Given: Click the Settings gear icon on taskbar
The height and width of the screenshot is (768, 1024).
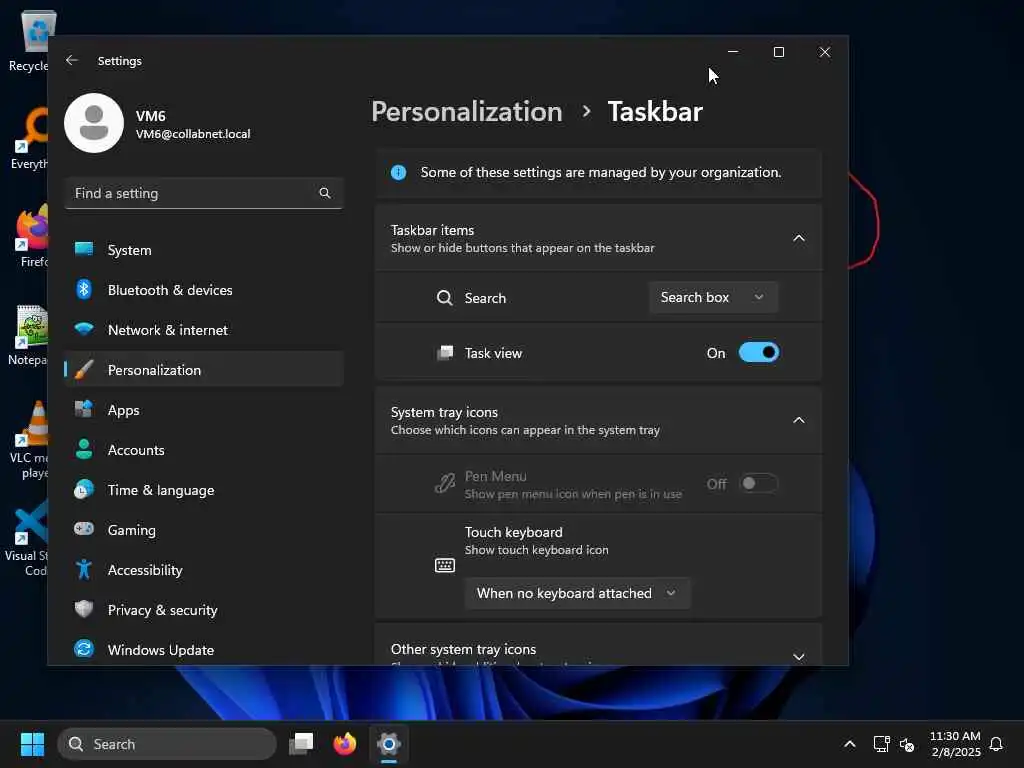Looking at the screenshot, I should pyautogui.click(x=389, y=744).
